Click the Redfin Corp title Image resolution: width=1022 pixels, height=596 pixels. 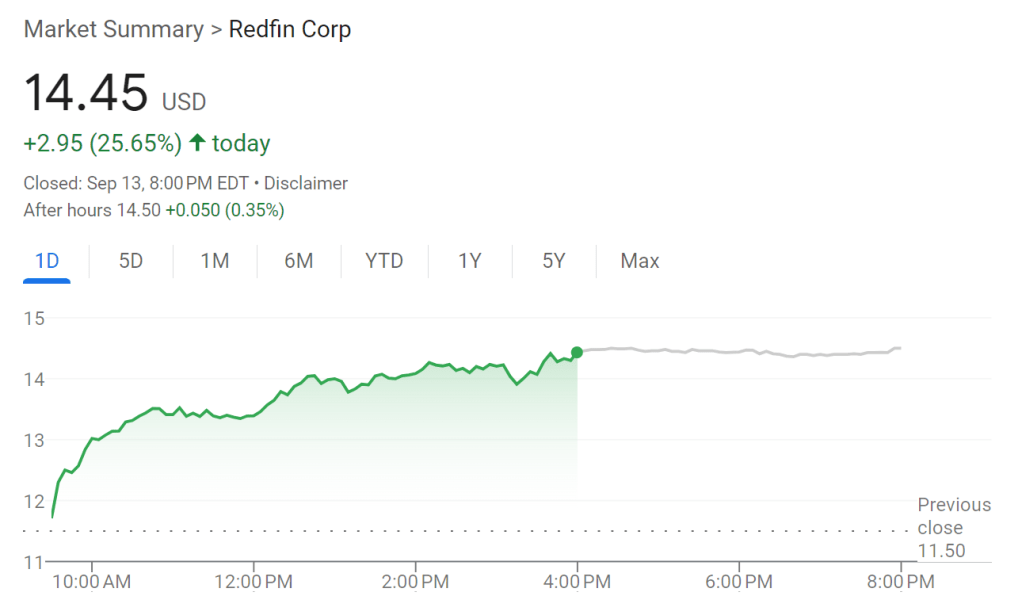pos(290,29)
